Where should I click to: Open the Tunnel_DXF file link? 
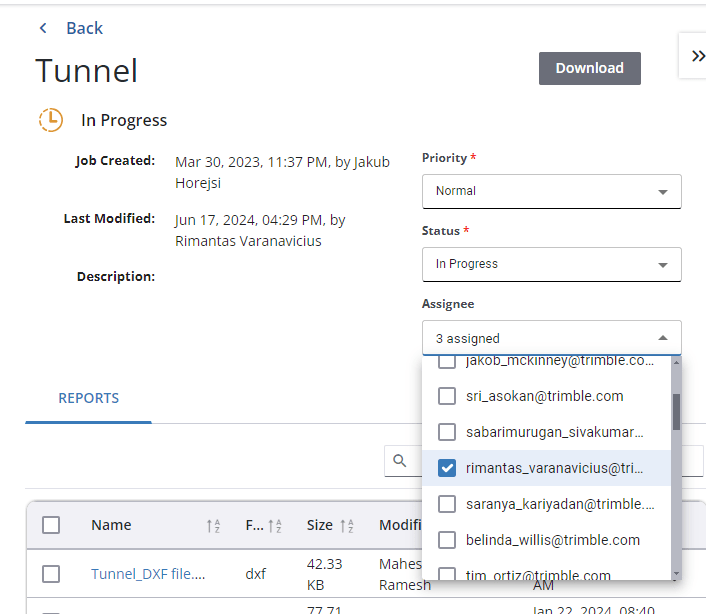(148, 574)
